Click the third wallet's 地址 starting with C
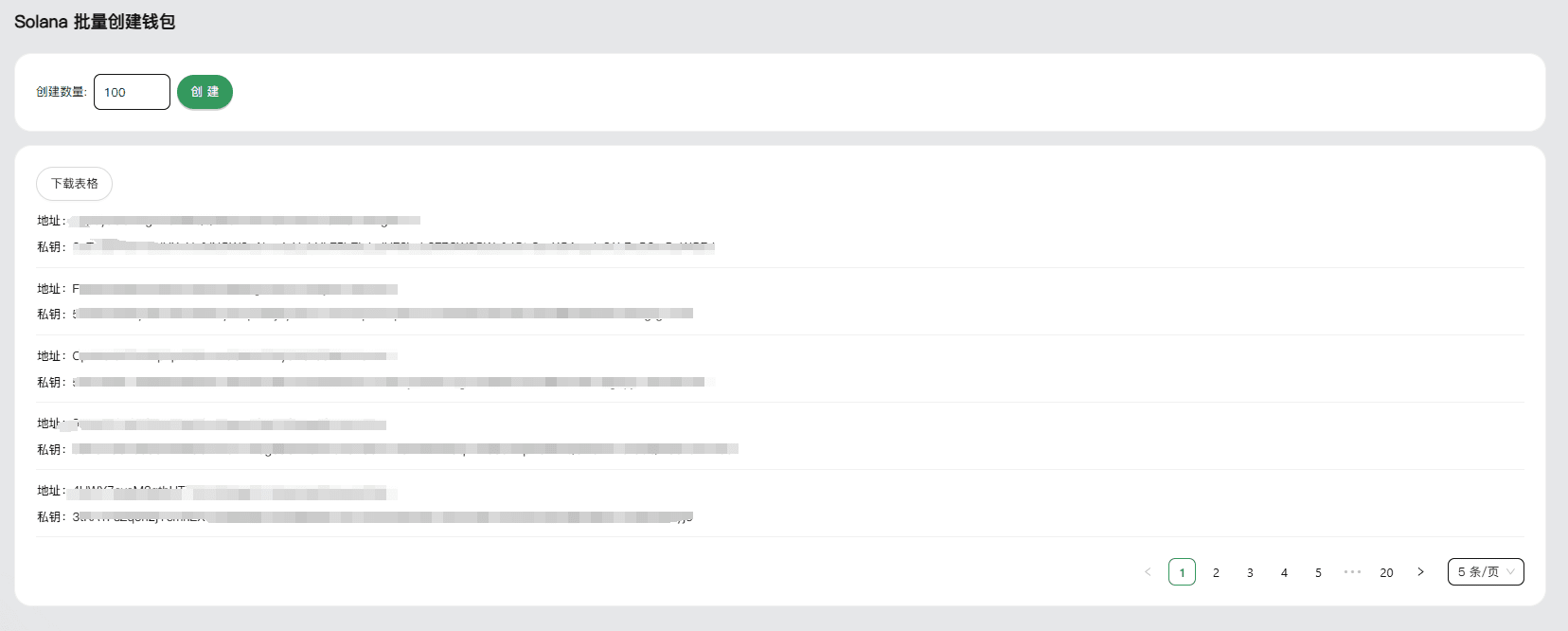This screenshot has height=631, width=1568. tap(235, 356)
